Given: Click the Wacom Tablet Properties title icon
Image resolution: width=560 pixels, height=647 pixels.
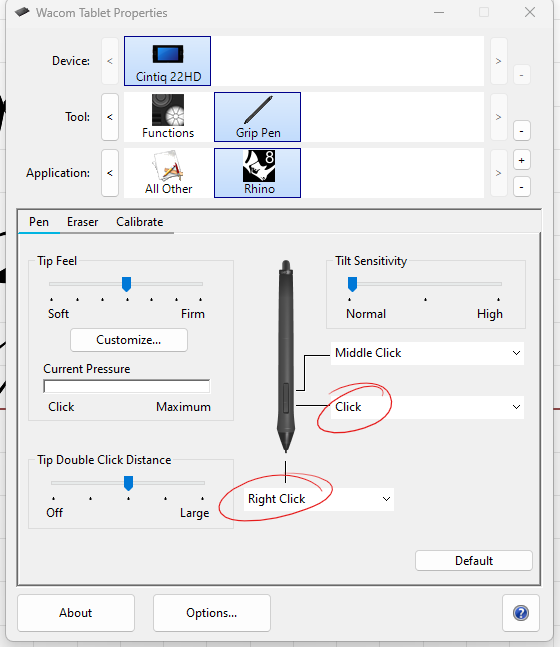Looking at the screenshot, I should click(22, 12).
